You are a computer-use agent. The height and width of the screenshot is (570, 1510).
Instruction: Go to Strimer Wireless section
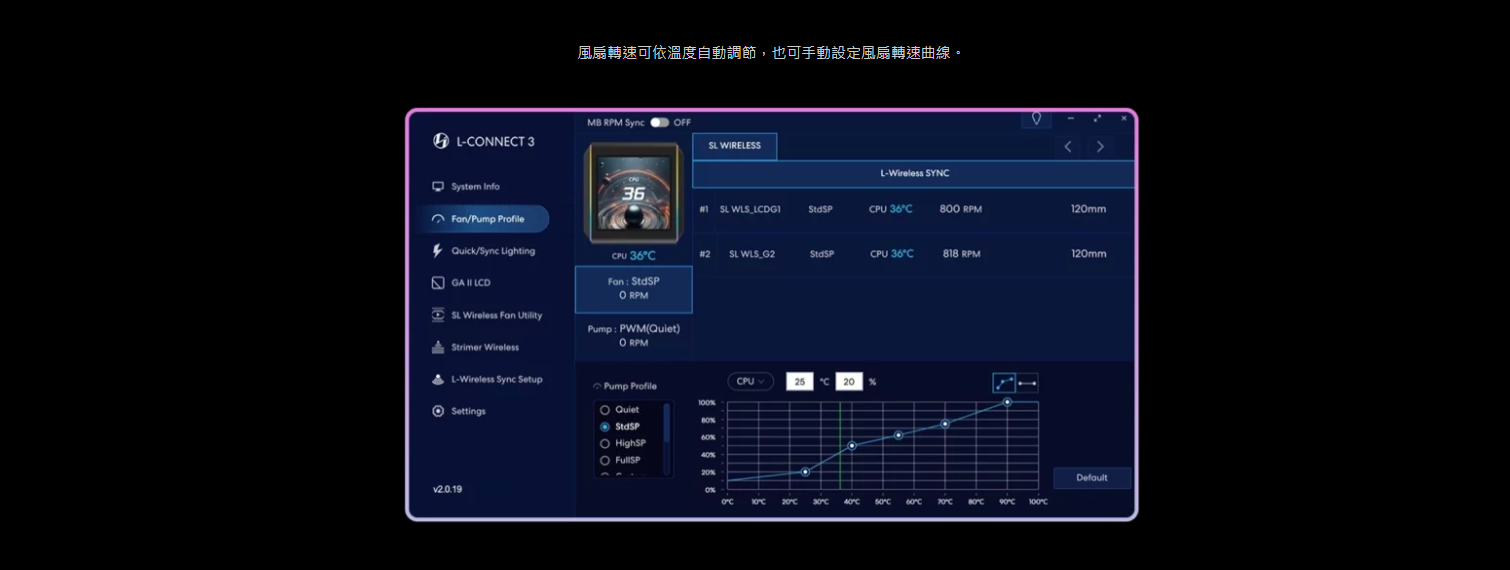point(484,347)
